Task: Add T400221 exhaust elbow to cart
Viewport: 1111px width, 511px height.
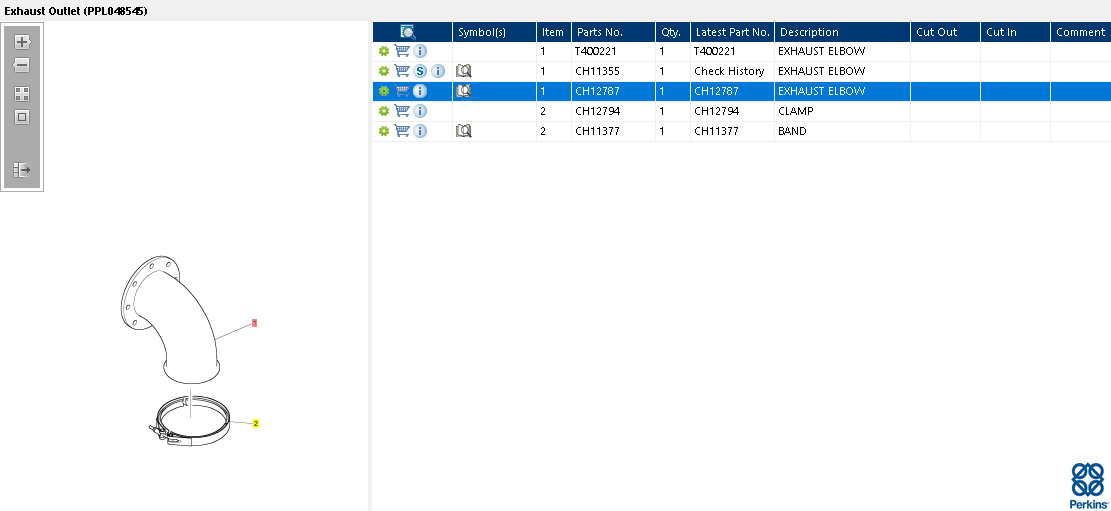Action: coord(402,51)
